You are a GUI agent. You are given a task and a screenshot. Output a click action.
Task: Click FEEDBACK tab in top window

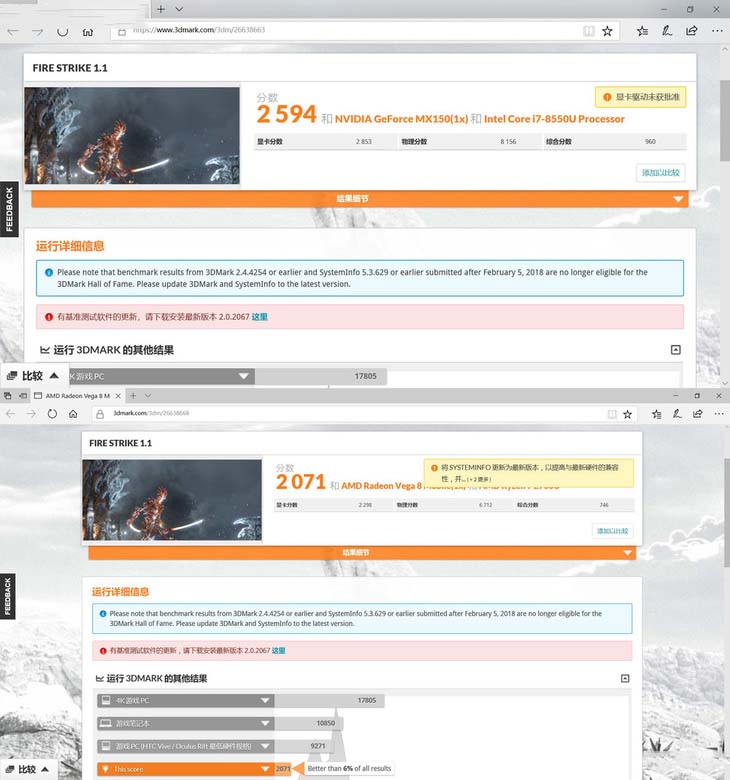(x=9, y=209)
